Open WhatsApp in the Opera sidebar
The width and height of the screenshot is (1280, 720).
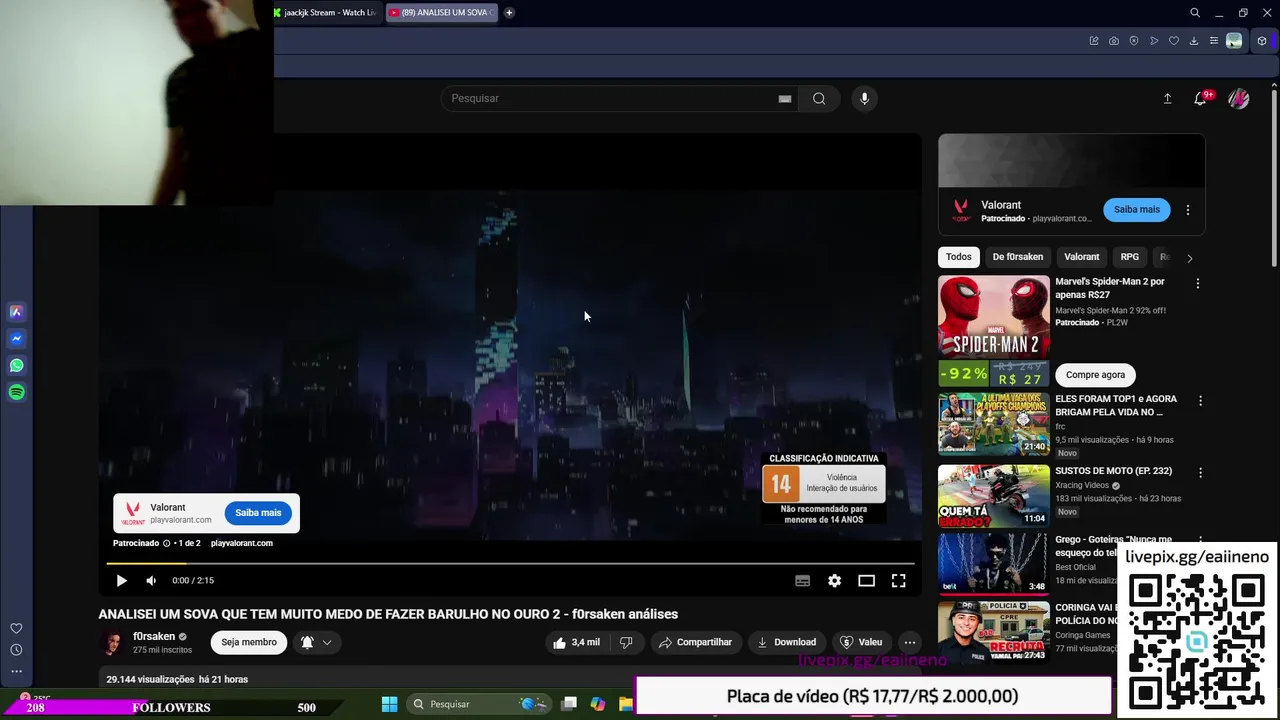16,366
